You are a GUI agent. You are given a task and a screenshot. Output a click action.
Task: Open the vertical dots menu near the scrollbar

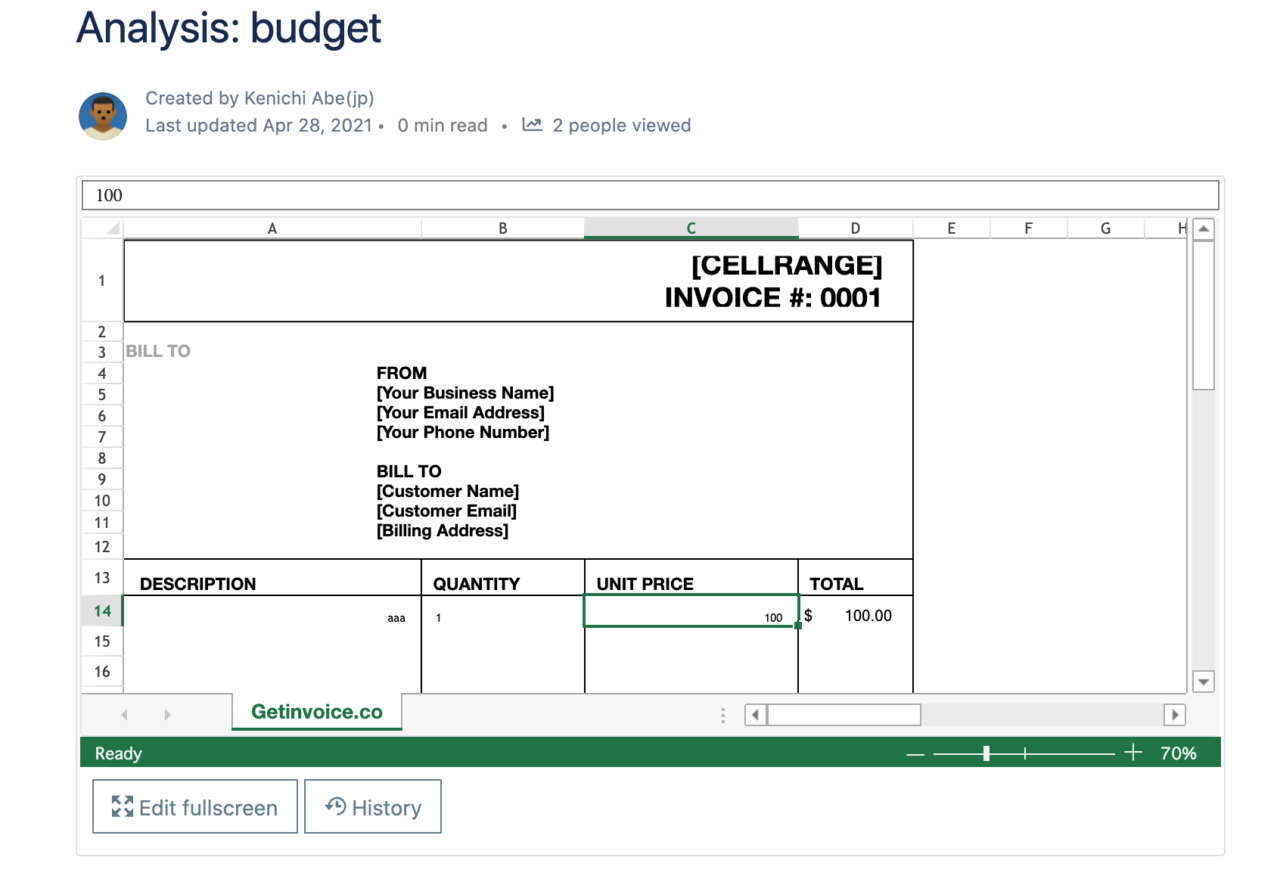[x=723, y=714]
